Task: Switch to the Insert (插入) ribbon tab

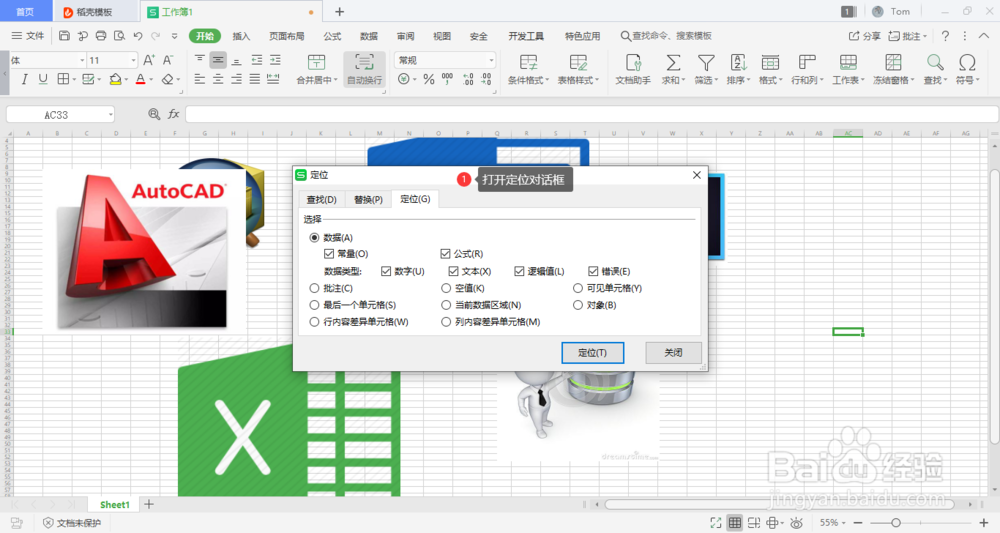Action: pyautogui.click(x=241, y=36)
